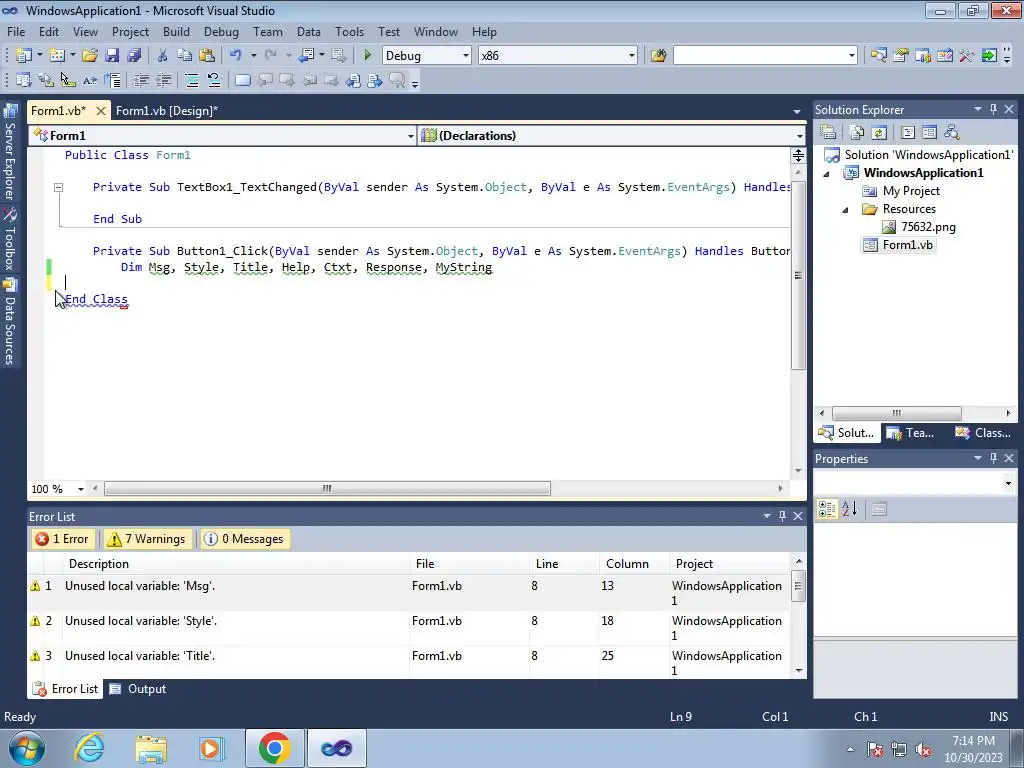Click the View Class Diagram icon
The image size is (1024, 768).
click(952, 133)
